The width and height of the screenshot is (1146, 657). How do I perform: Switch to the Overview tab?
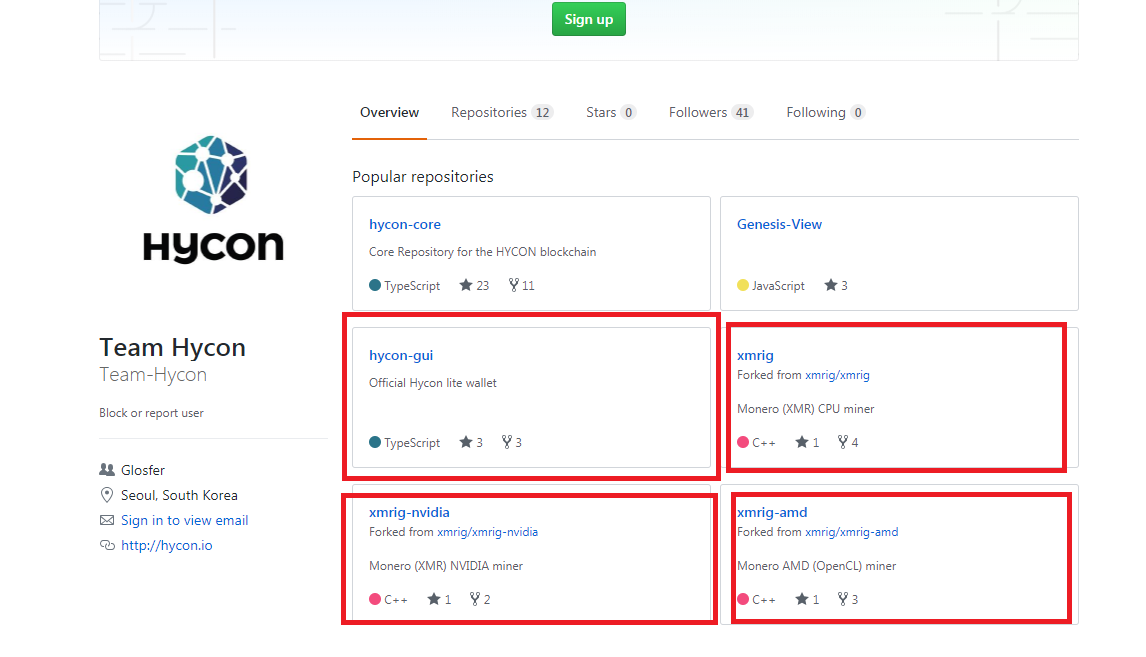click(390, 113)
